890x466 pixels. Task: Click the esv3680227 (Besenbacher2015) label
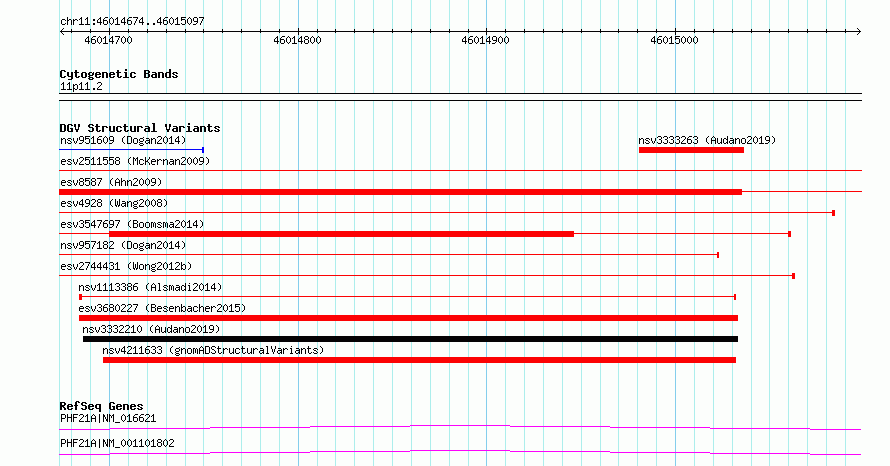click(162, 308)
